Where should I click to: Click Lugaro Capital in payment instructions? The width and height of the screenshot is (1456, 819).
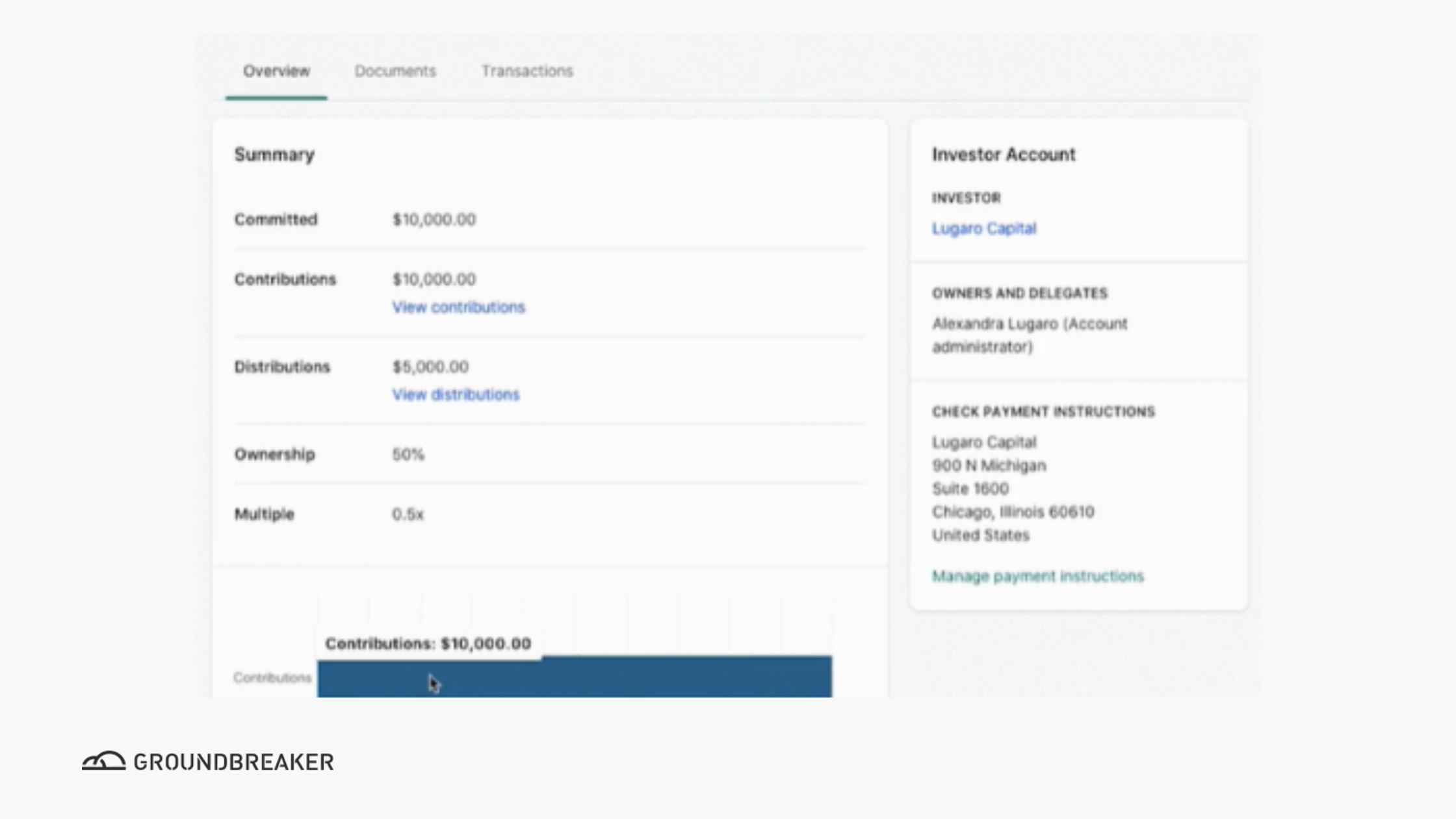[x=984, y=442]
